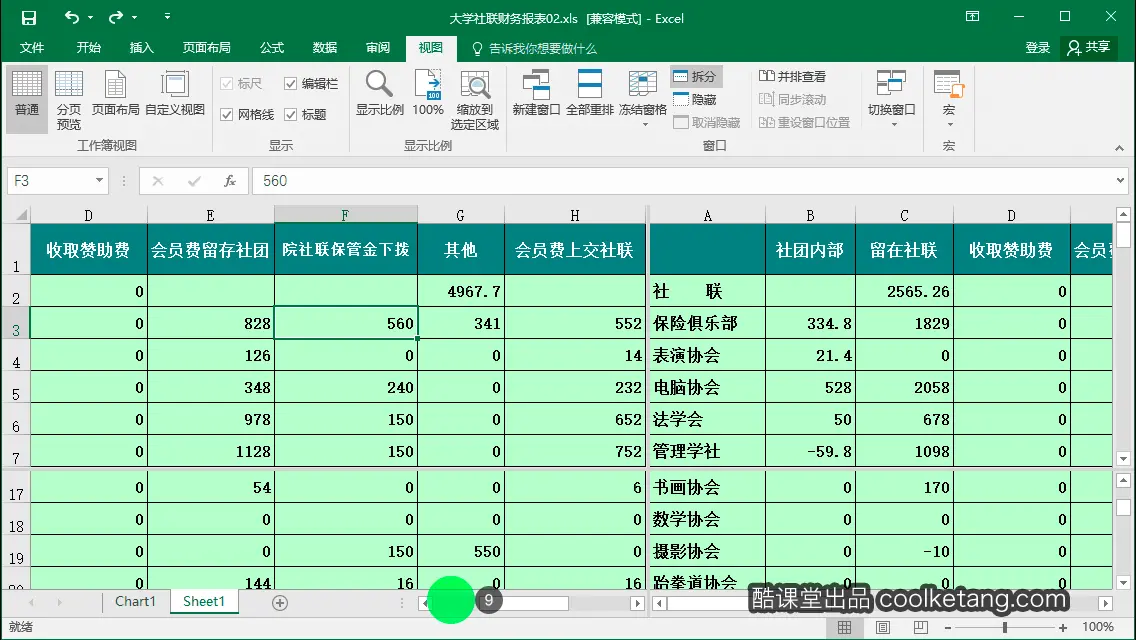1136x640 pixels.
Task: Open the Insert (插入) tab
Action: pyautogui.click(x=141, y=48)
